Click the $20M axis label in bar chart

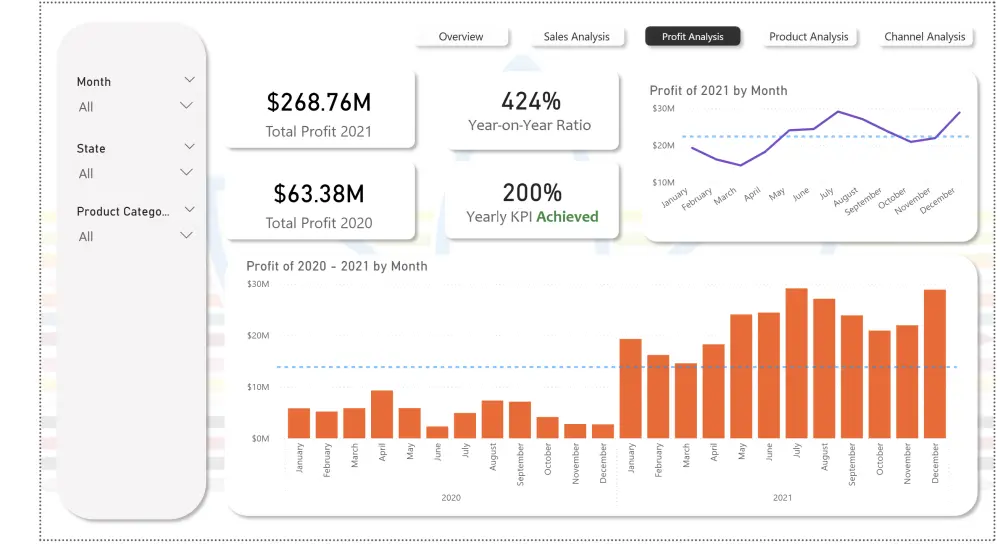click(x=258, y=335)
